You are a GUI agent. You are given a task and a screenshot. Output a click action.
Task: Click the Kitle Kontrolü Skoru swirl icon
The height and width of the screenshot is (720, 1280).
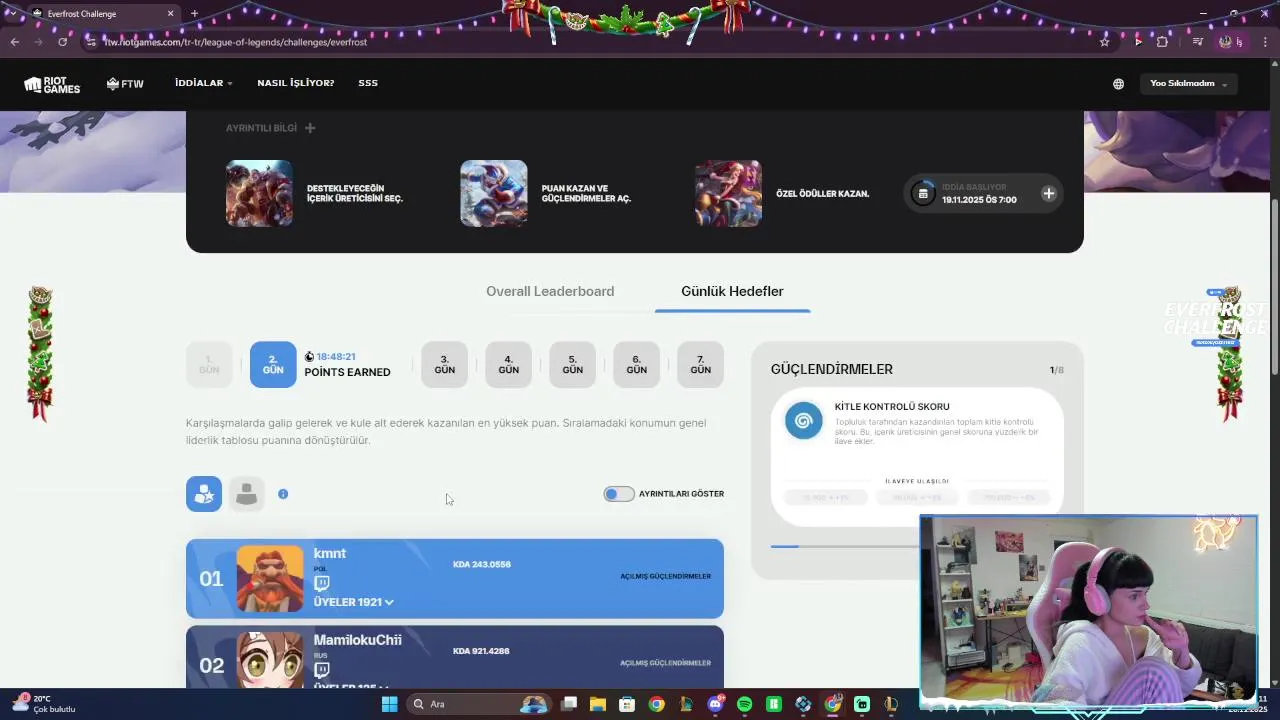[803, 421]
